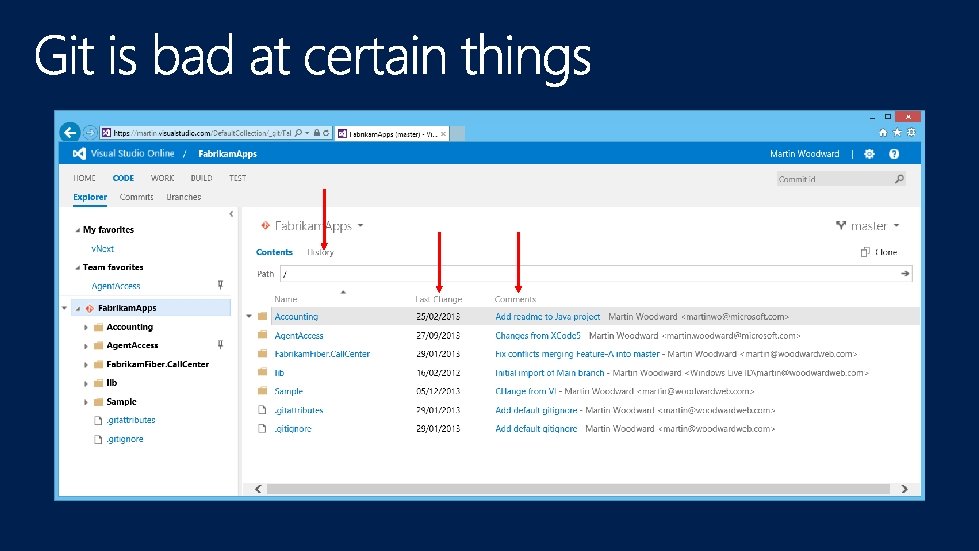Screen dimensions: 979x551
Task: Open Martin Woodward profile menu
Action: click(804, 154)
